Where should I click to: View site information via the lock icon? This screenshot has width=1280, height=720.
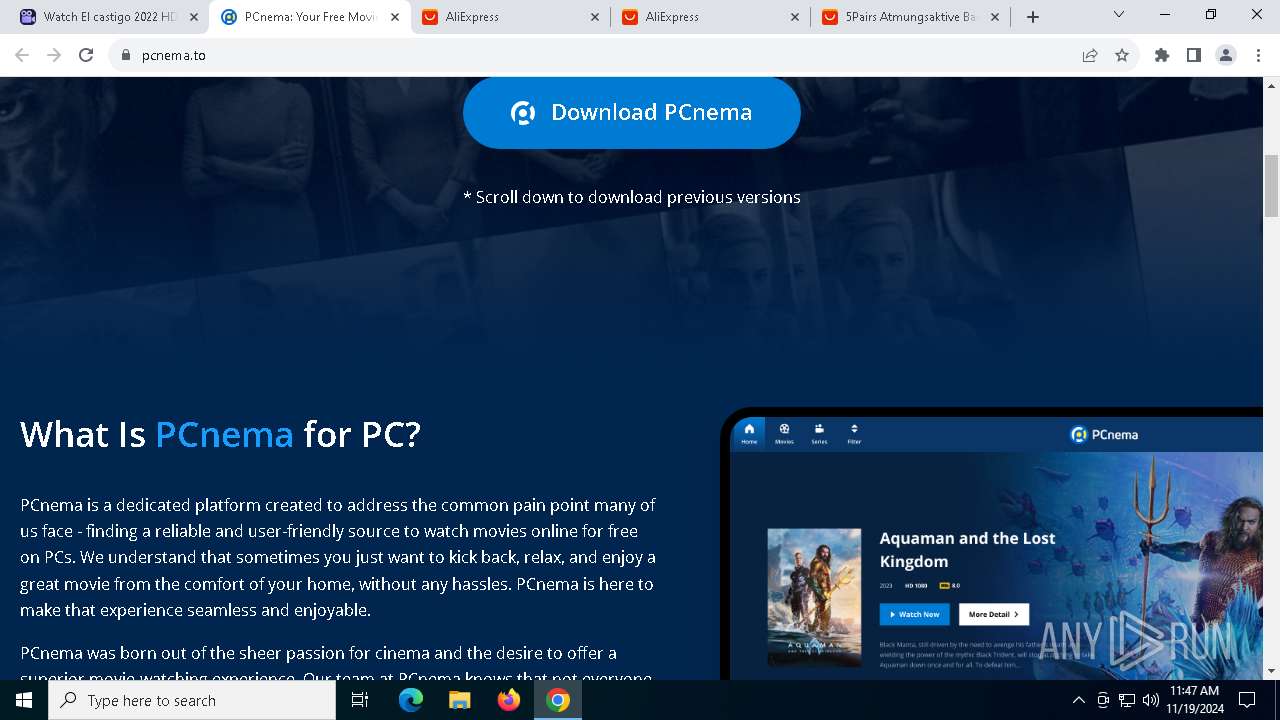click(125, 55)
